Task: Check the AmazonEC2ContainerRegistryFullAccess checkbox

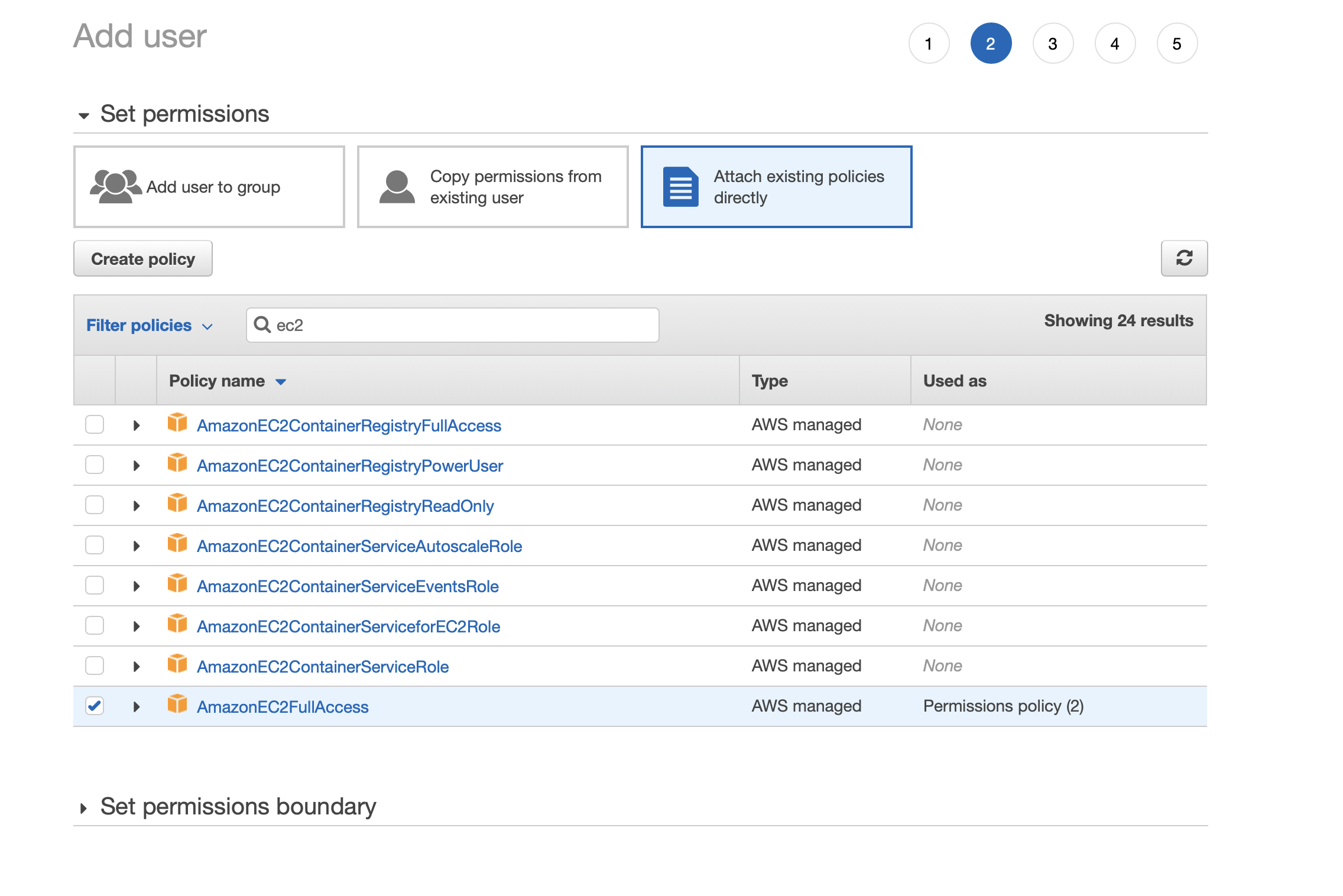Action: [95, 424]
